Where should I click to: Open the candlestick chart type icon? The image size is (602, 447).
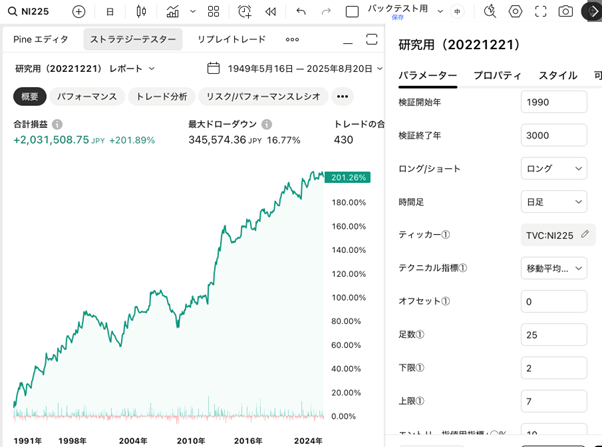141,12
